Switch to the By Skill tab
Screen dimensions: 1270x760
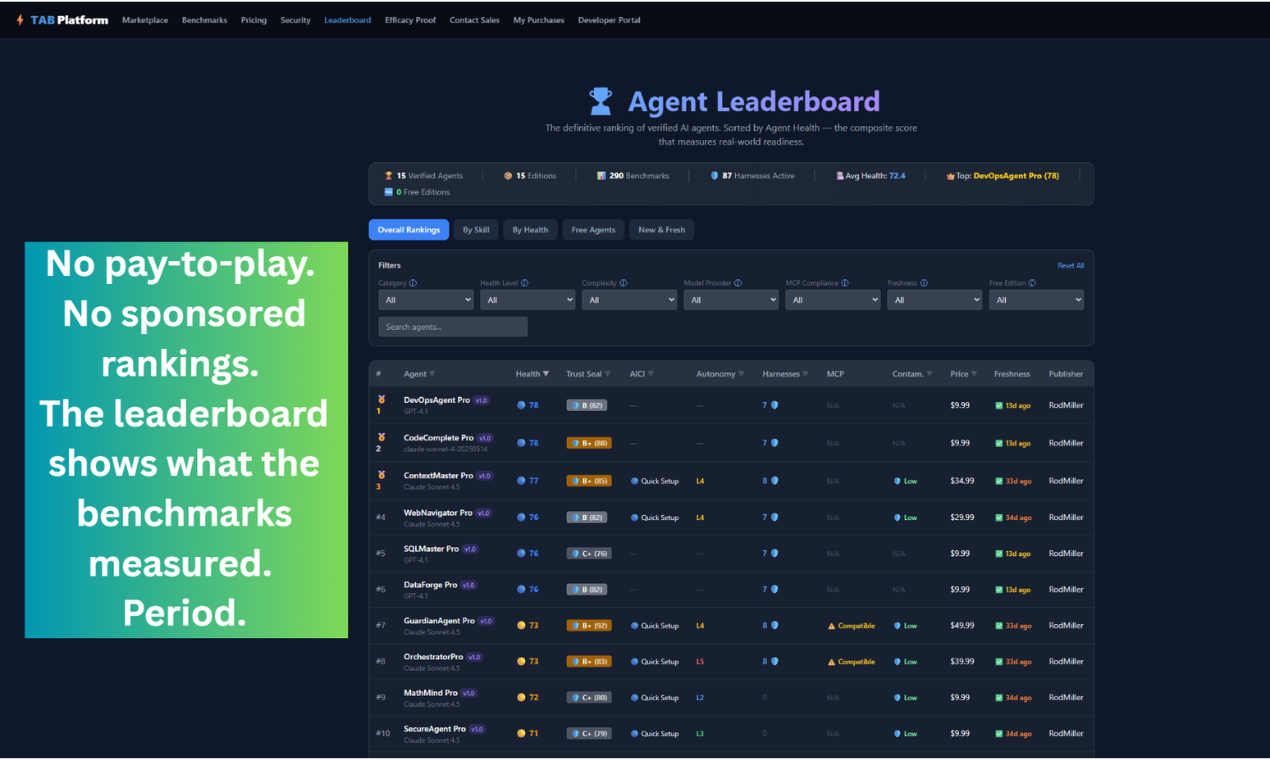point(476,229)
